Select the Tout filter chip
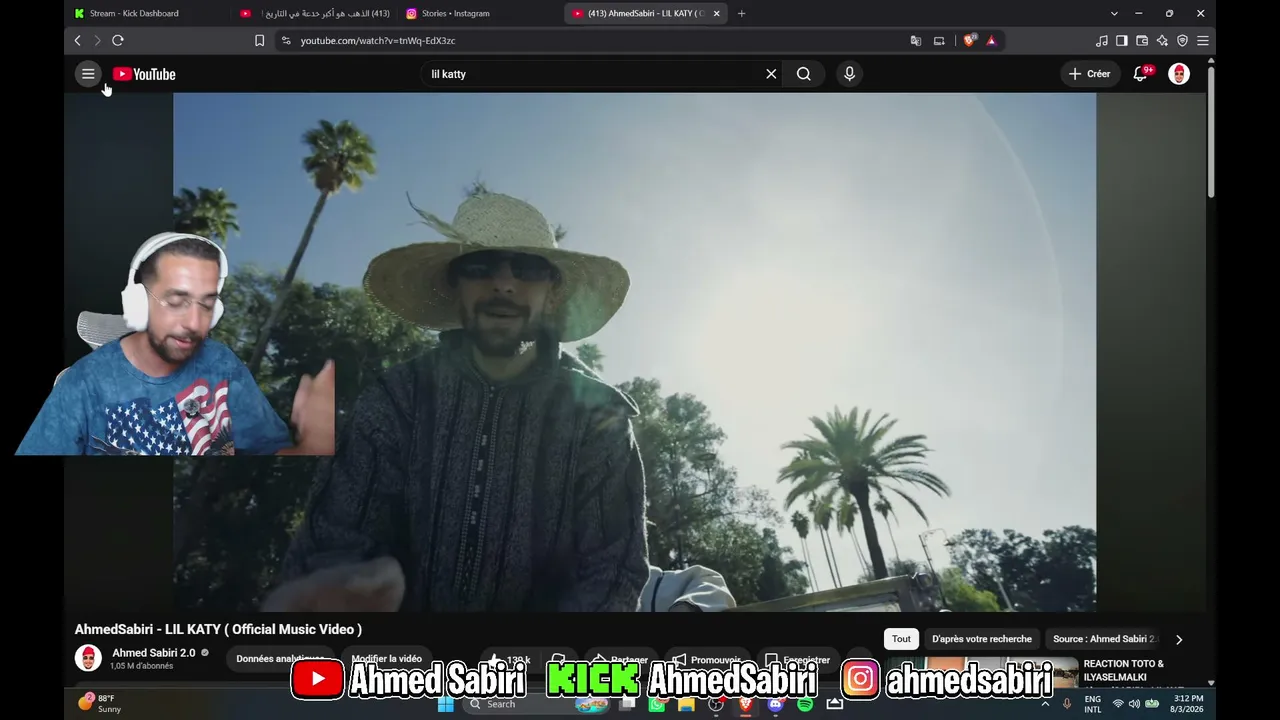This screenshot has width=1280, height=720. (x=901, y=639)
